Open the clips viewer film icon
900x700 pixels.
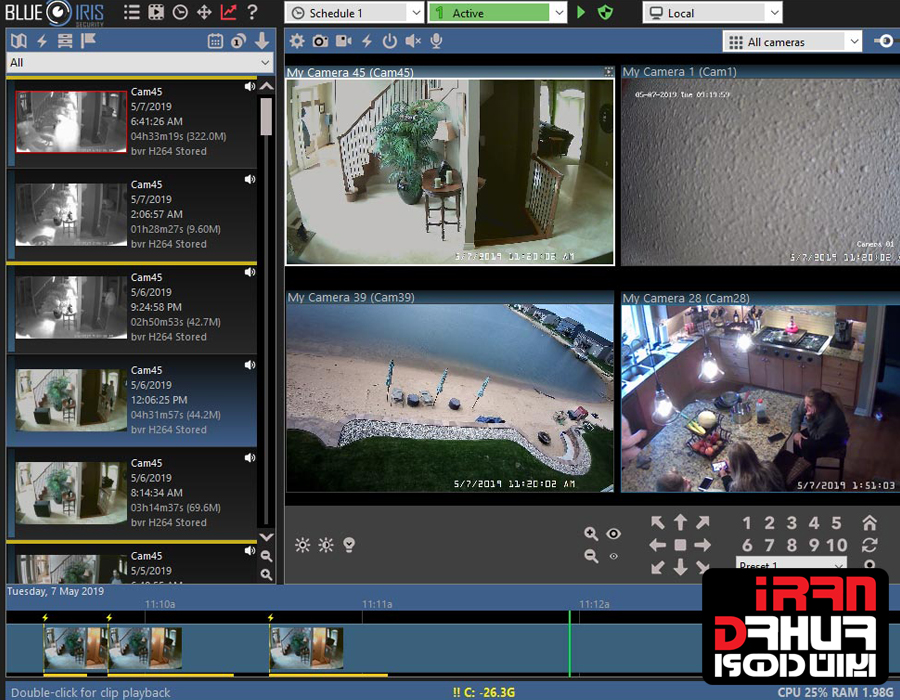[x=156, y=12]
